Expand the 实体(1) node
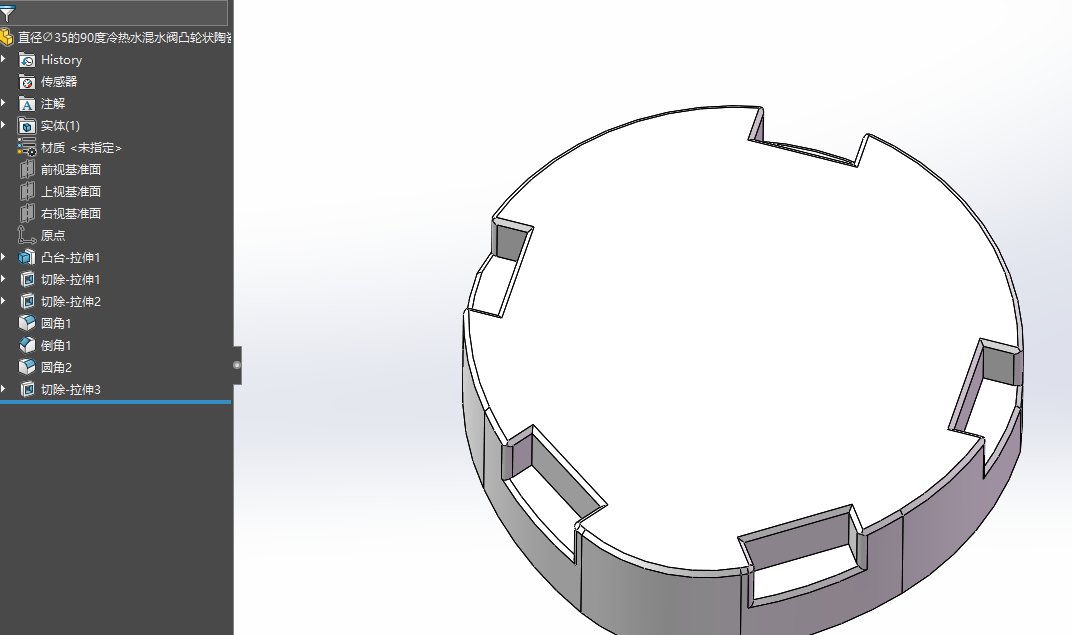This screenshot has width=1072, height=635. point(3,125)
